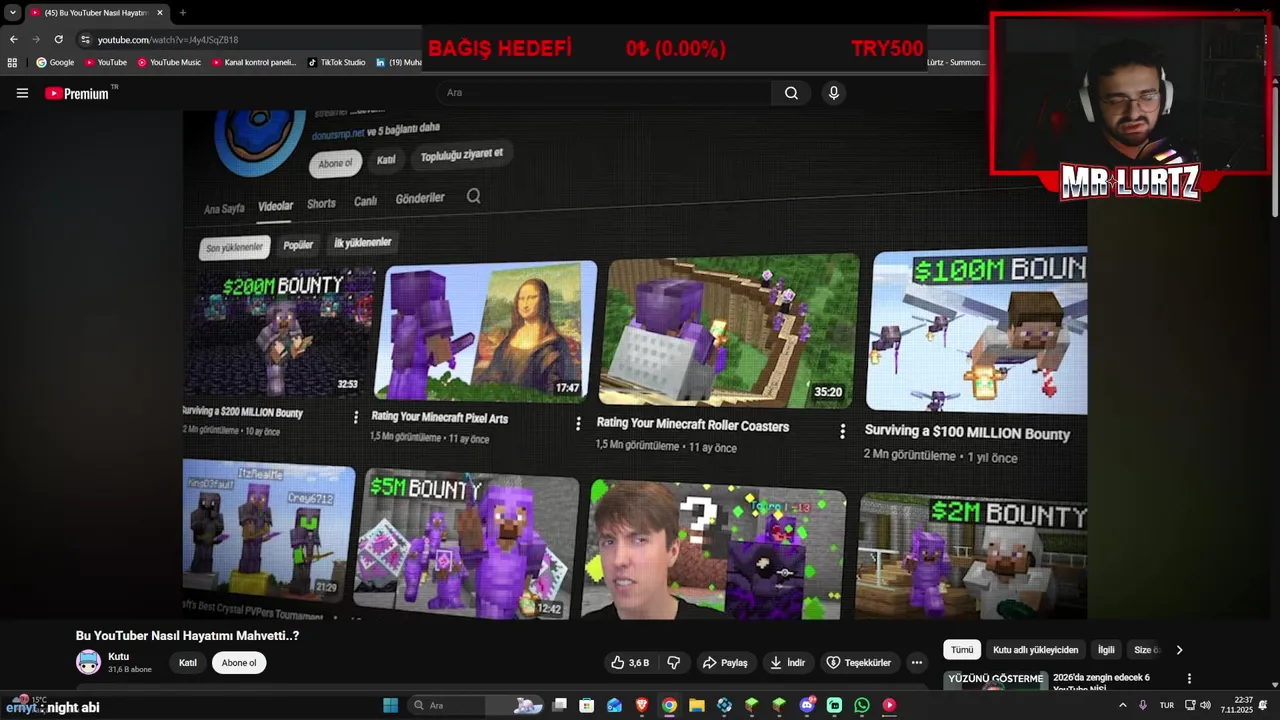Select the partially visible Size chip
1280x720 pixels.
pos(1146,650)
